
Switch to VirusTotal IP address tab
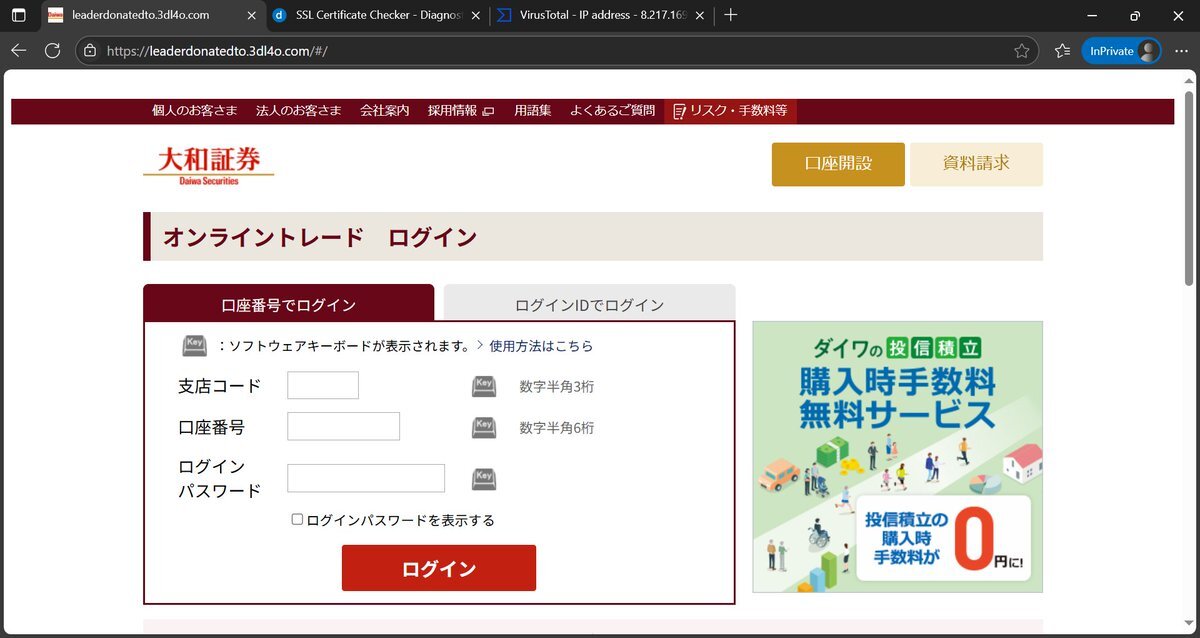(x=603, y=15)
